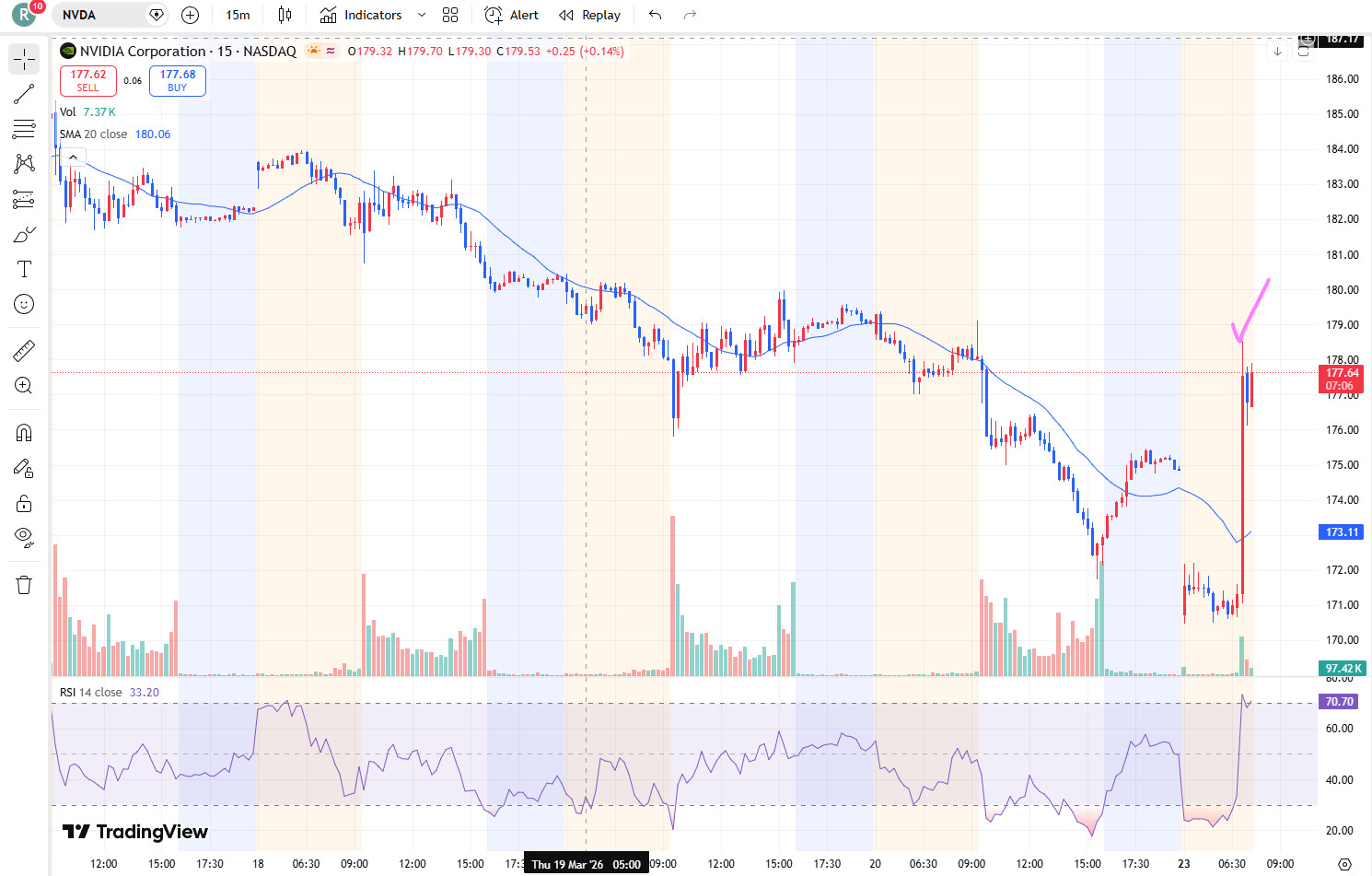The height and width of the screenshot is (876, 1372).
Task: Toggle lock all drawings
Action: click(25, 503)
